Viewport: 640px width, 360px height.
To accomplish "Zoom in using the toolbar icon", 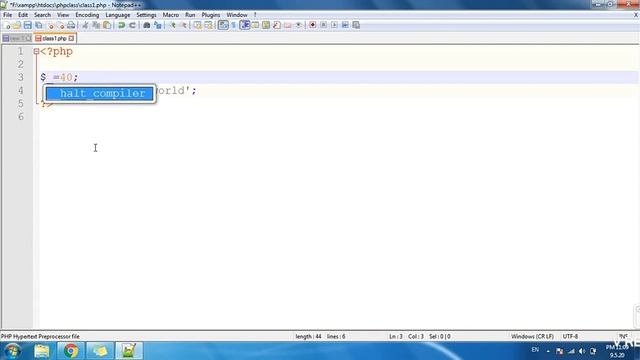I will pyautogui.click(x=172, y=25).
